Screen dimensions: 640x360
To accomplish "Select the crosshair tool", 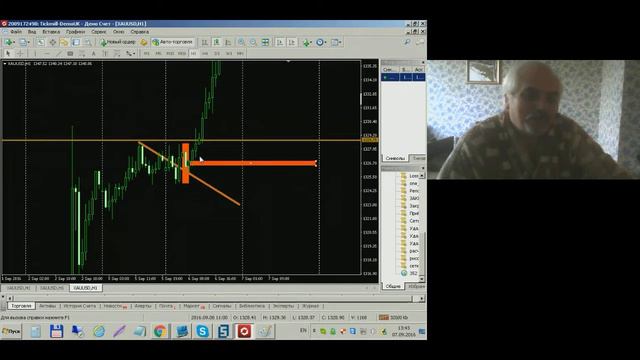I will click(20, 53).
